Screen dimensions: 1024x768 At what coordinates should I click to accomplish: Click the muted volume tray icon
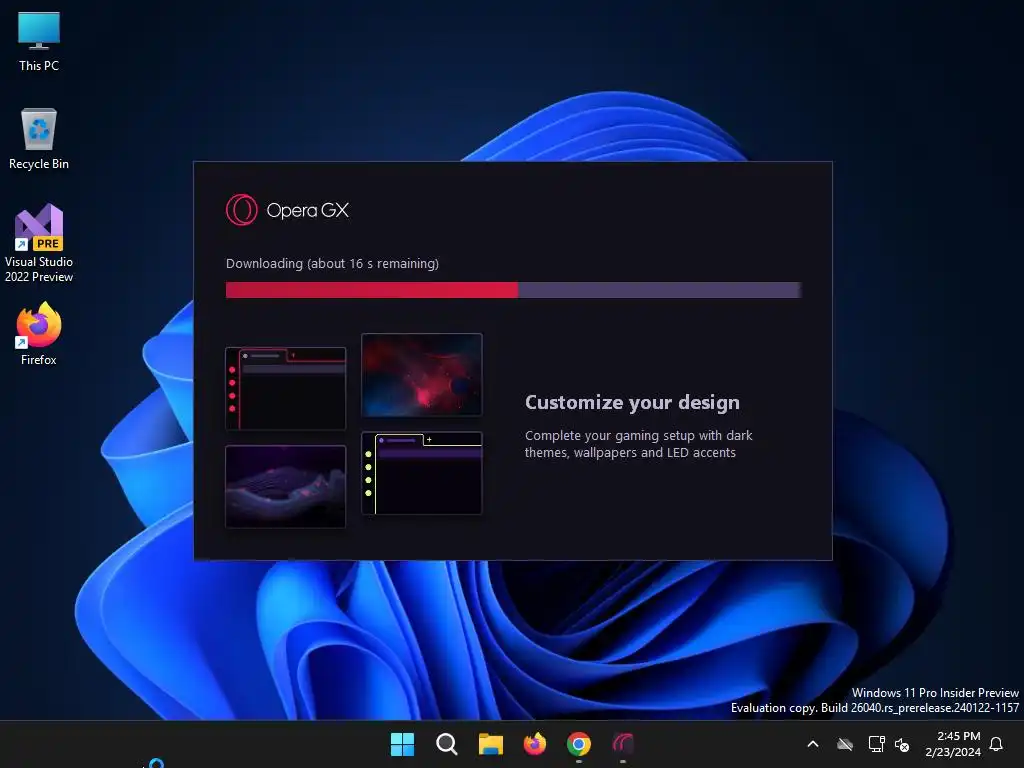pyautogui.click(x=902, y=744)
